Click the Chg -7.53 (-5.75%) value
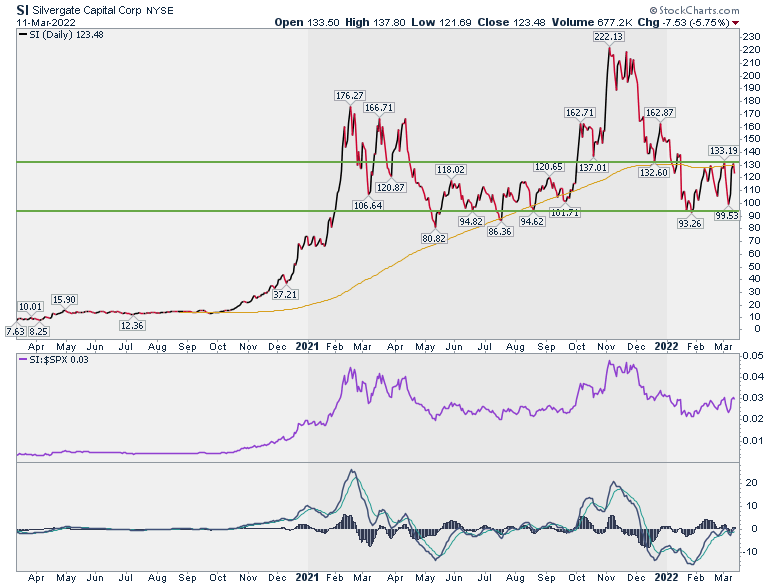This screenshot has height=586, width=780. click(x=683, y=22)
